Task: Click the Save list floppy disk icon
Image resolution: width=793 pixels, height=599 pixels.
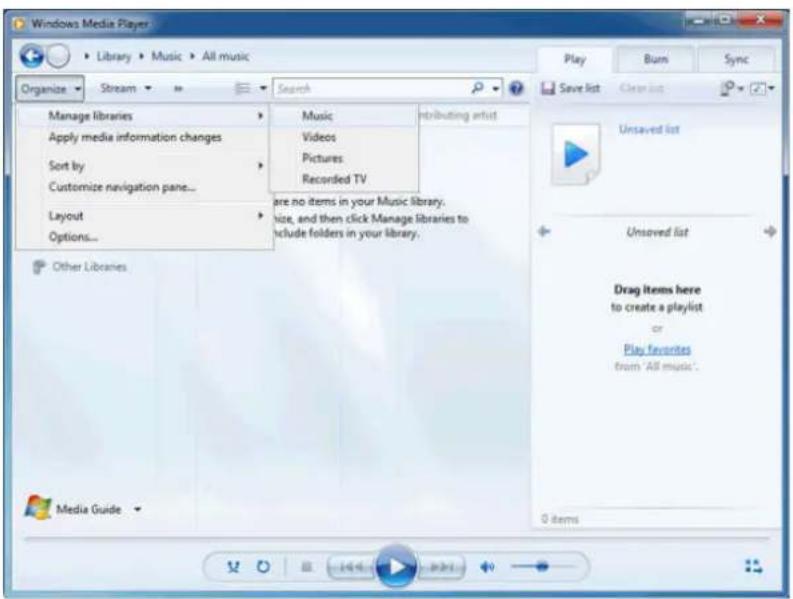Action: tap(548, 89)
